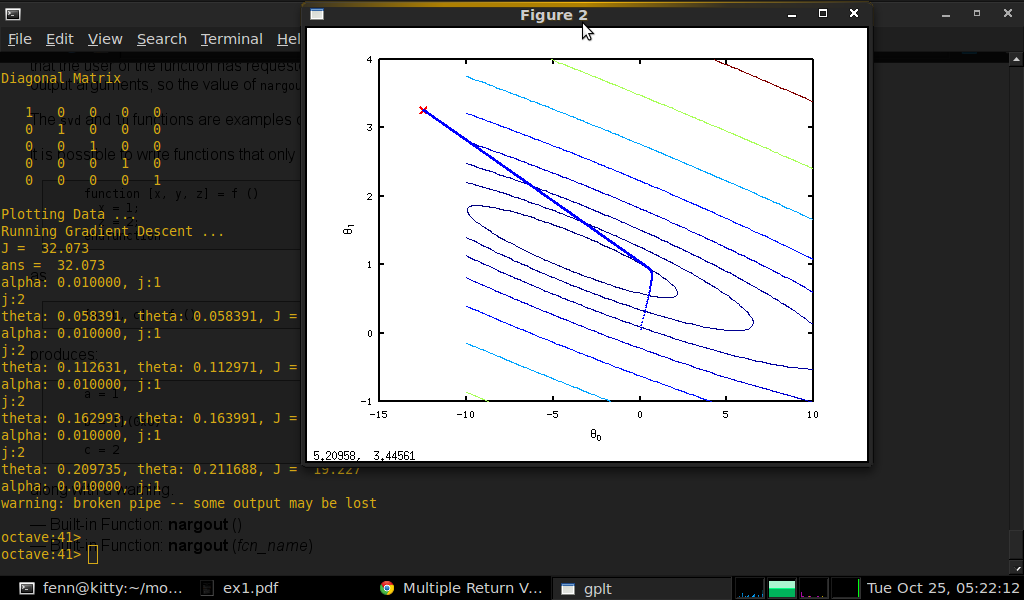Switch to gplt taskbar item
Image resolution: width=1024 pixels, height=600 pixels.
click(x=641, y=588)
